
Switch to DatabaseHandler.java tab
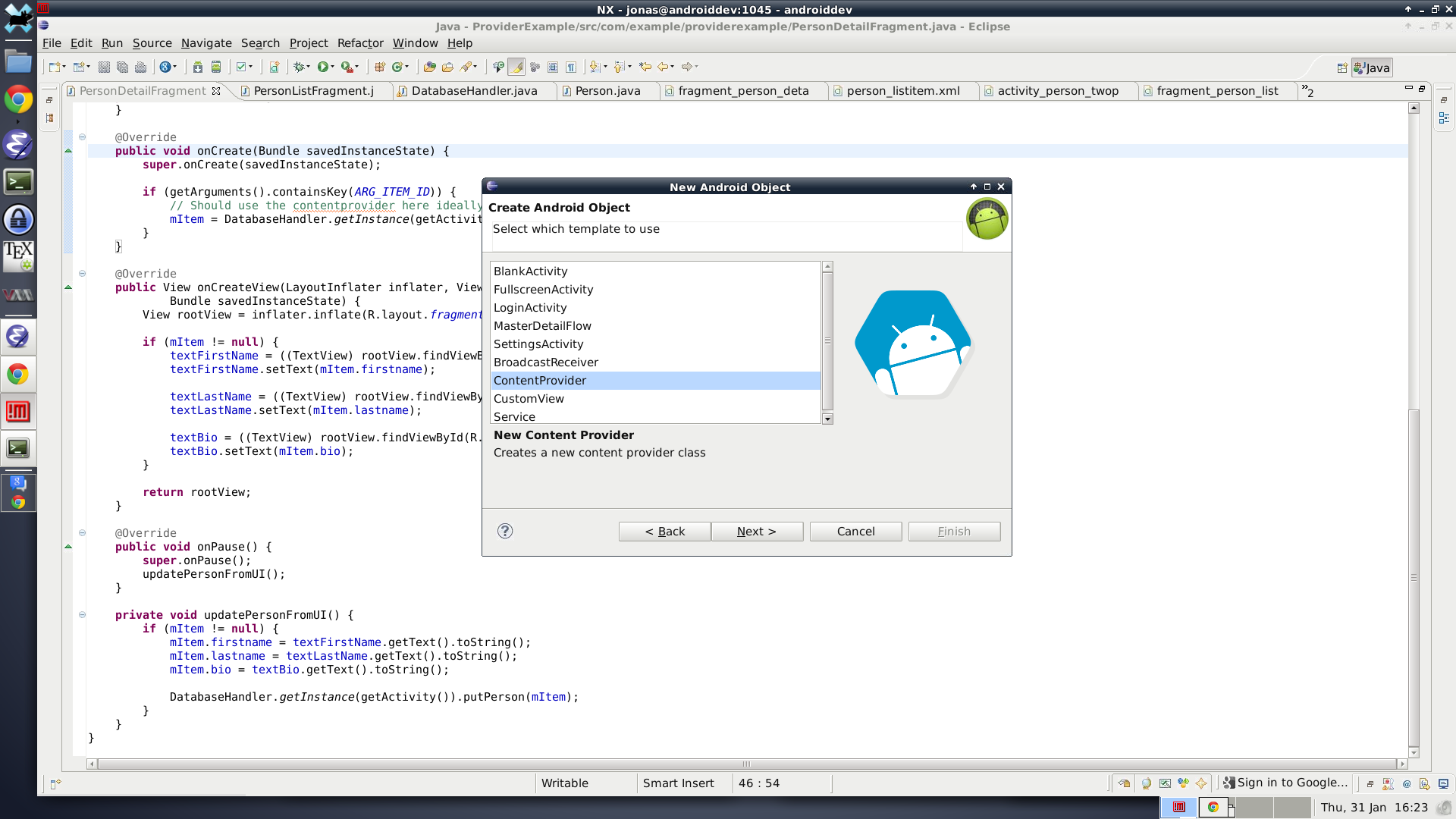pos(474,91)
